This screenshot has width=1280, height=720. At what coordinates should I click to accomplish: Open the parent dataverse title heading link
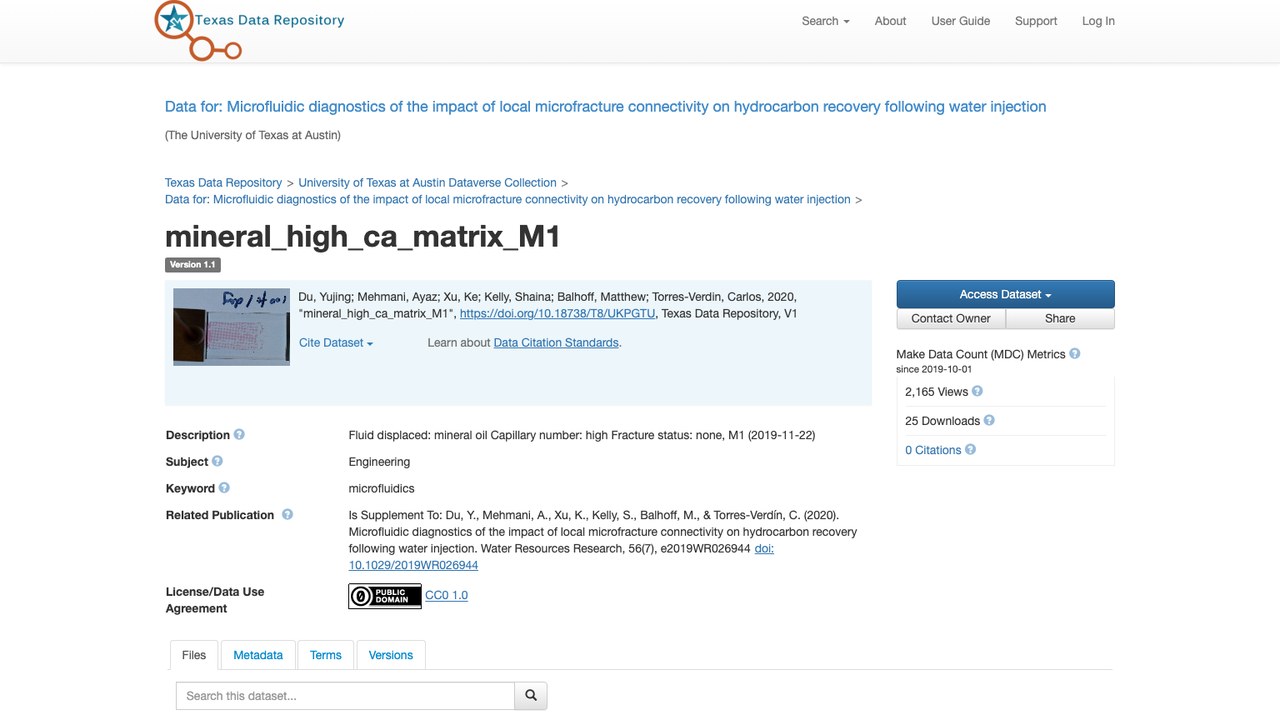pyautogui.click(x=606, y=107)
